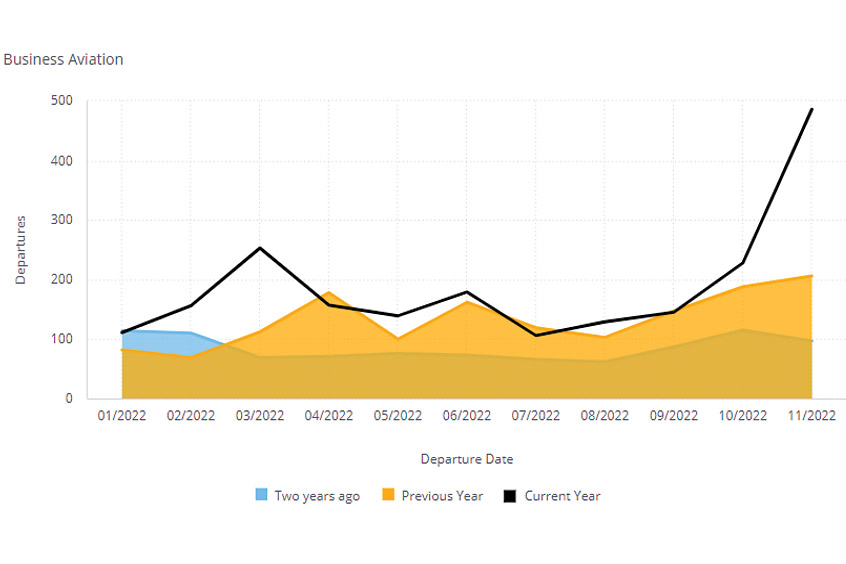
Task: Click the 01/2022 x-axis label
Action: 122,416
